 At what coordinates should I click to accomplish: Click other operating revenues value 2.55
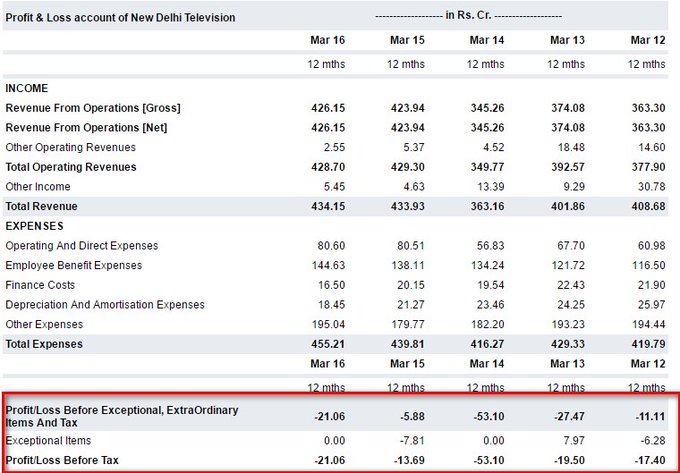(x=334, y=147)
